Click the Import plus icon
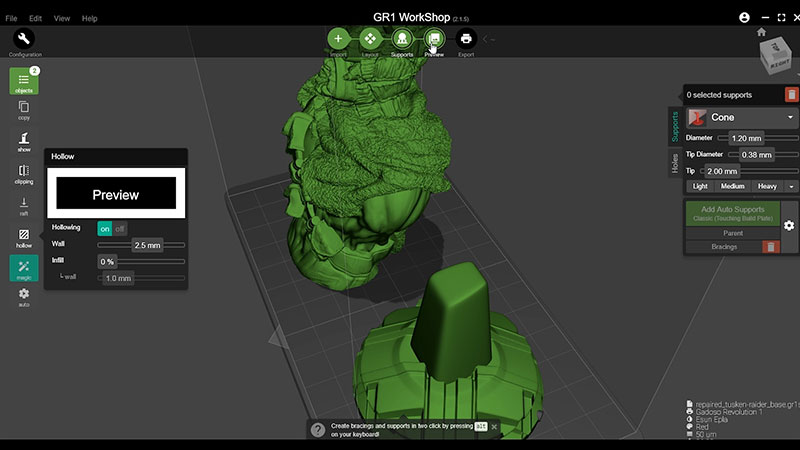This screenshot has height=450, width=800. point(338,39)
